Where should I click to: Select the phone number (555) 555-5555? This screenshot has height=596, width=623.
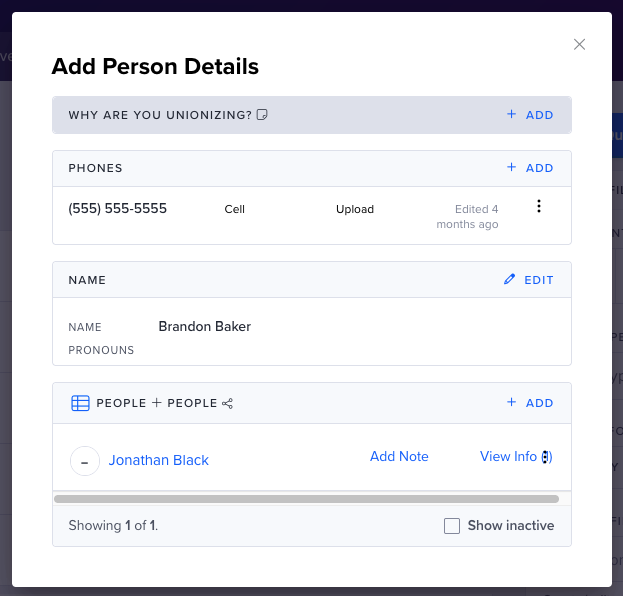coord(118,209)
